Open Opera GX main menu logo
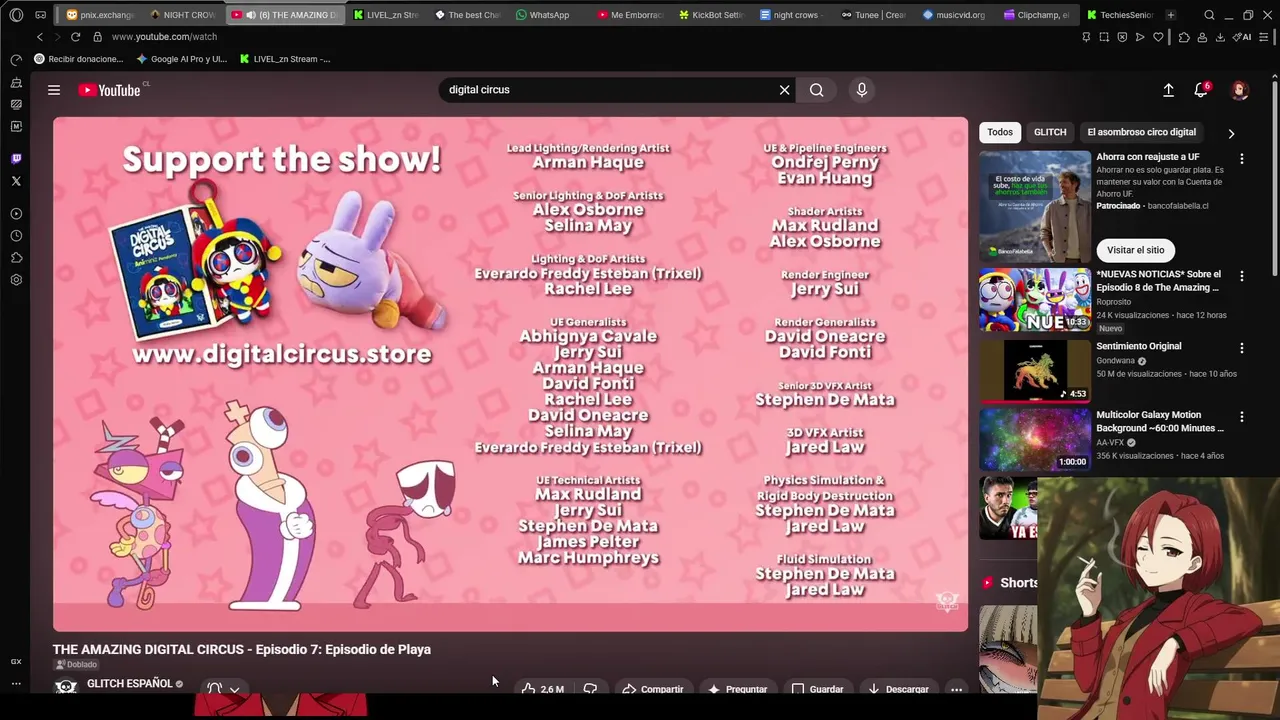1280x720 pixels. click(16, 15)
